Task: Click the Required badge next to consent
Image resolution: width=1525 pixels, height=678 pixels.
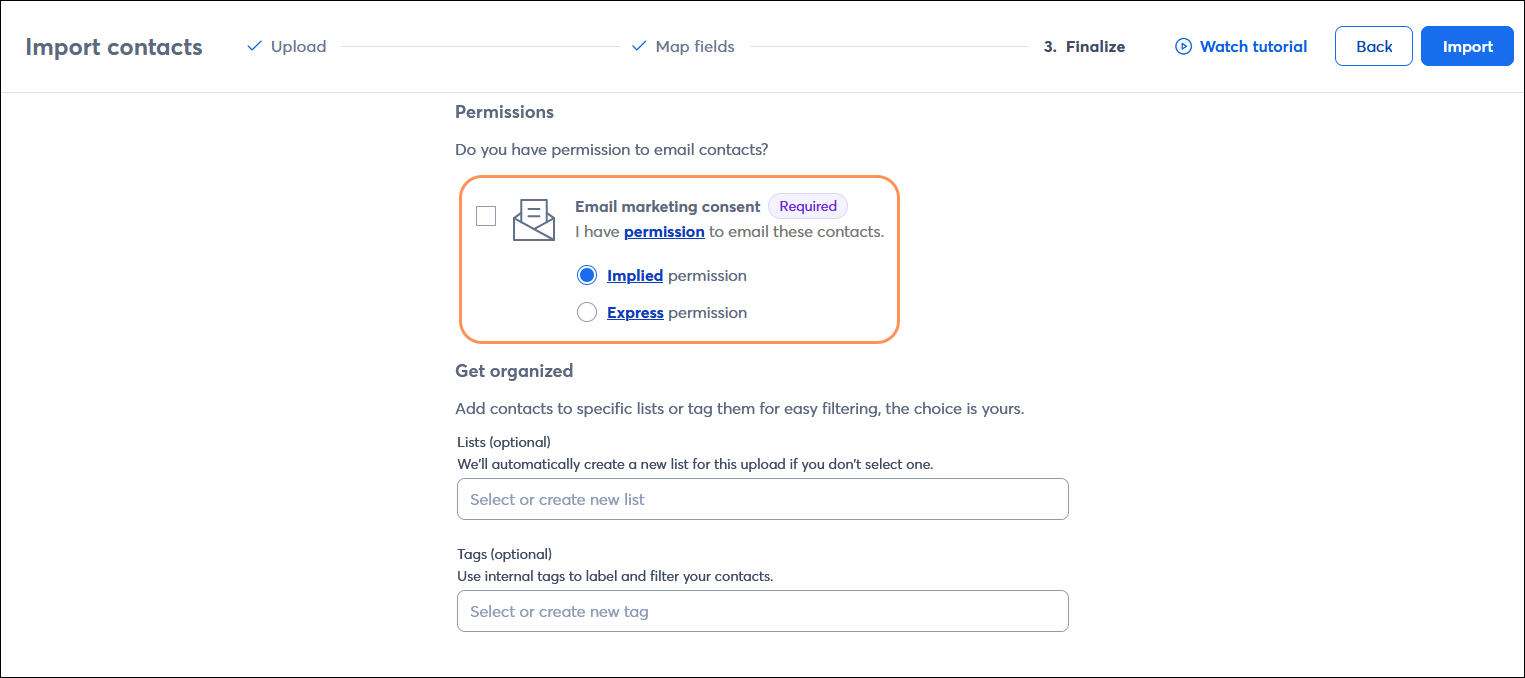Action: [807, 206]
